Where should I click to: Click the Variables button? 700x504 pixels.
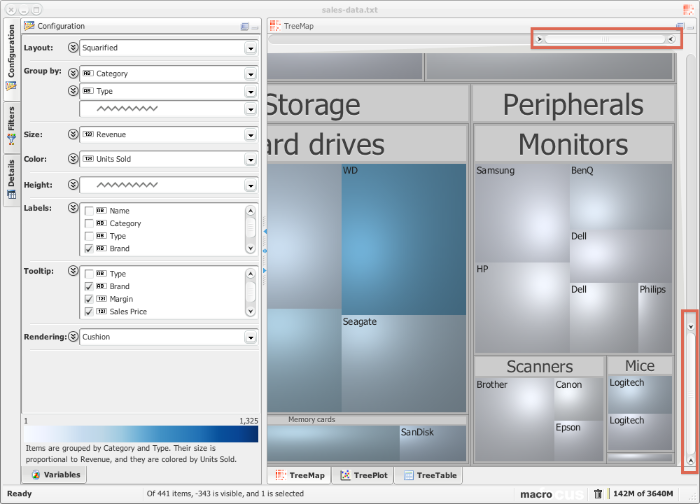[x=55, y=475]
